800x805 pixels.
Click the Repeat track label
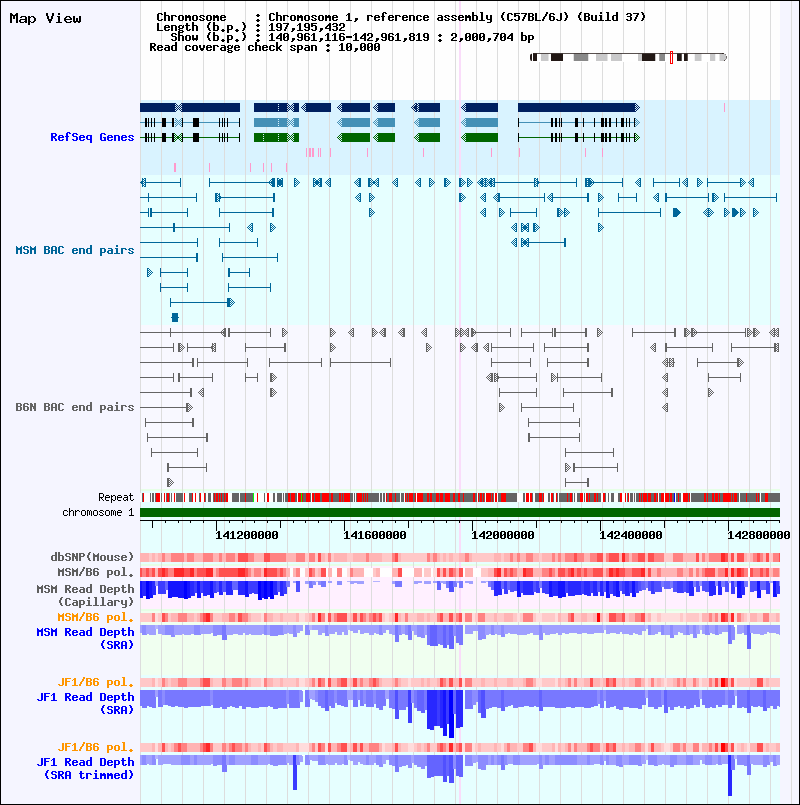pos(116,497)
